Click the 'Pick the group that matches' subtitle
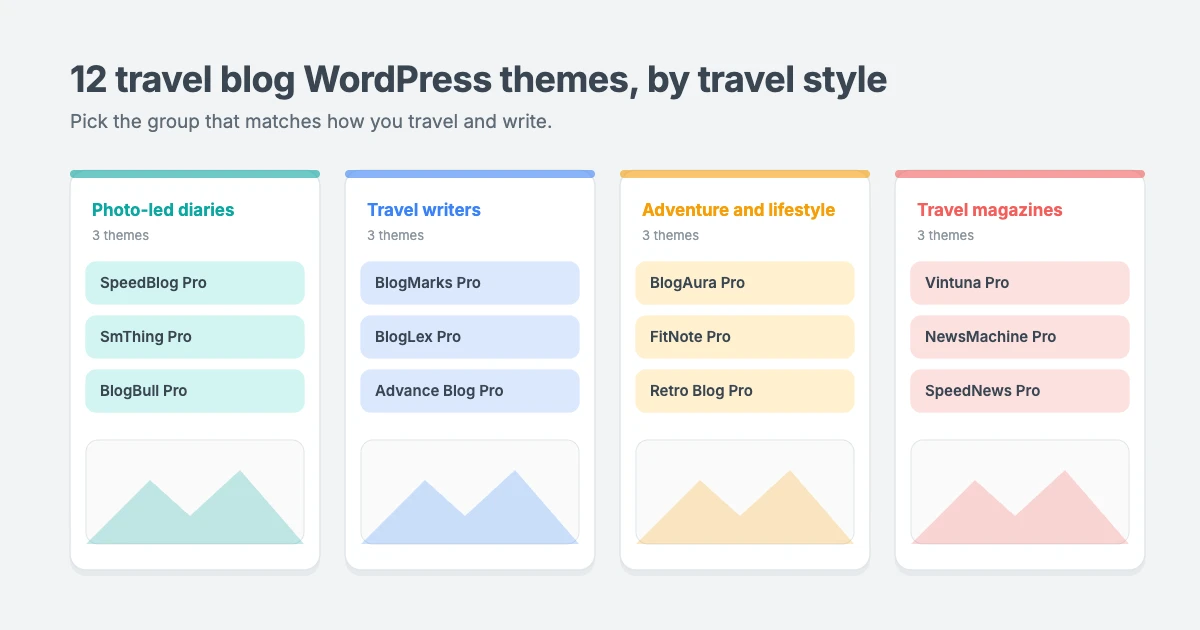The height and width of the screenshot is (630, 1200). point(311,122)
